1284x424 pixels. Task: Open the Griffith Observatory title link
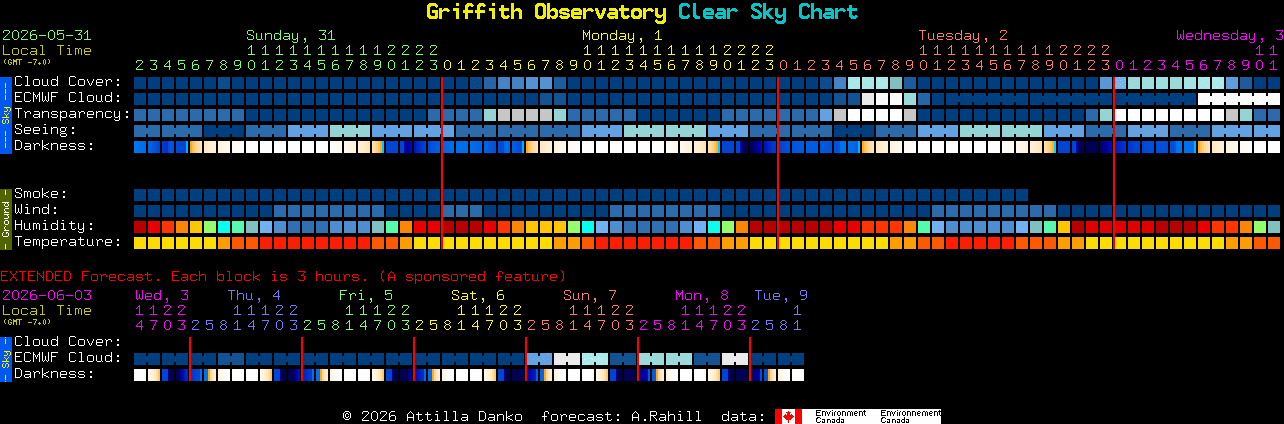pyautogui.click(x=546, y=12)
